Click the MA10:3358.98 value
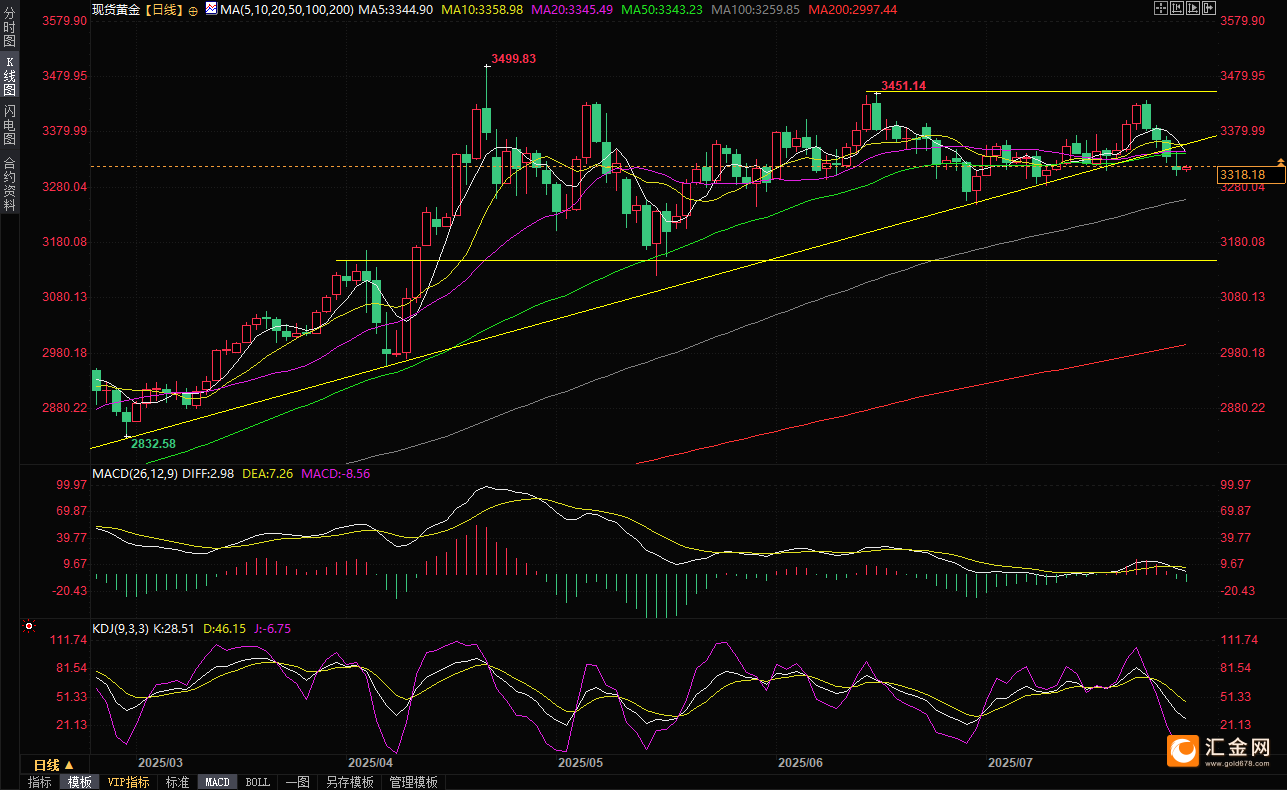 484,9
